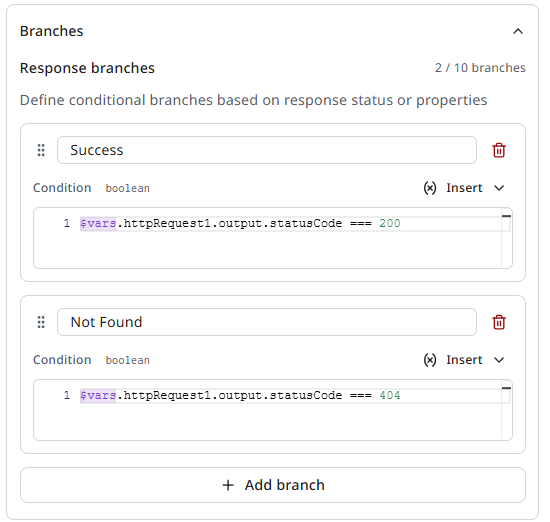
Task: Edit the Not Found branch name field
Action: [x=267, y=322]
